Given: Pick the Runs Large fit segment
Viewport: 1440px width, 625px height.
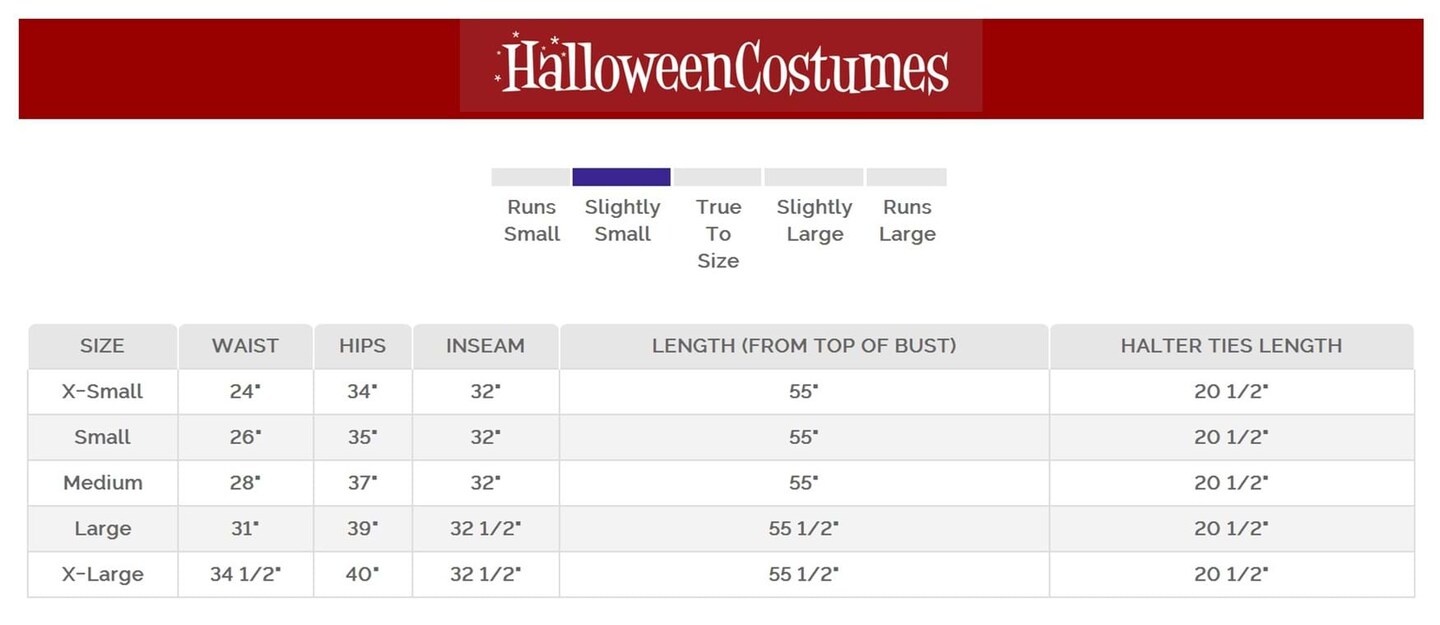Looking at the screenshot, I should click(x=906, y=177).
